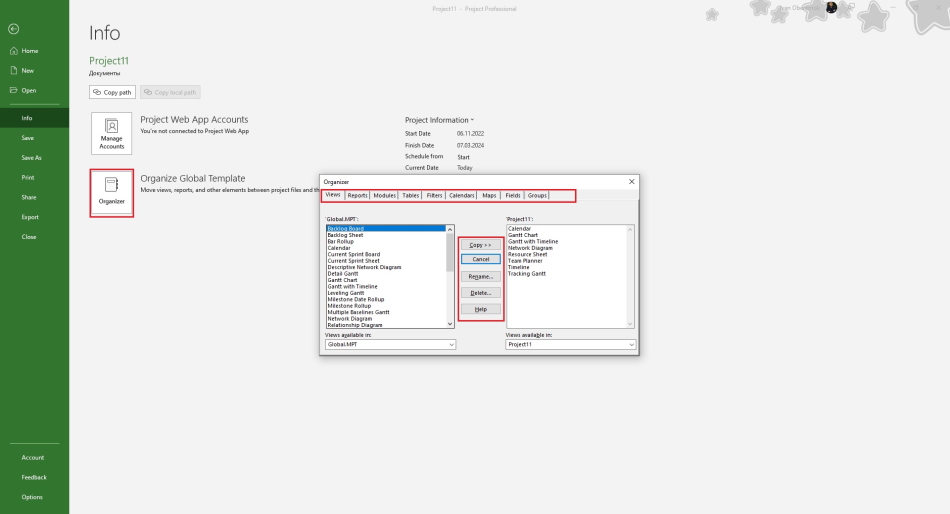The image size is (950, 514).
Task: Close the Organizer dialog with X
Action: click(x=631, y=181)
